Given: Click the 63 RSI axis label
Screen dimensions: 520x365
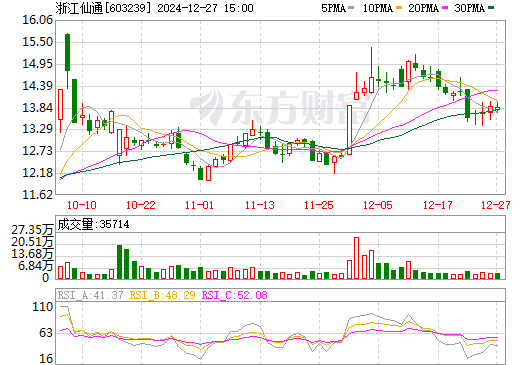Looking at the screenshot, I should tap(46, 333).
